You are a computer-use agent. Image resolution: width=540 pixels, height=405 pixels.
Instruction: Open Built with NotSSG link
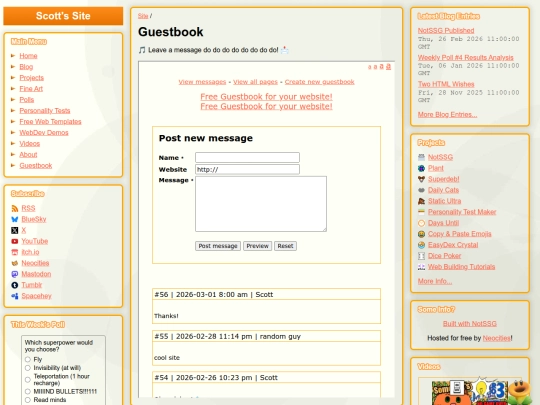pos(470,324)
